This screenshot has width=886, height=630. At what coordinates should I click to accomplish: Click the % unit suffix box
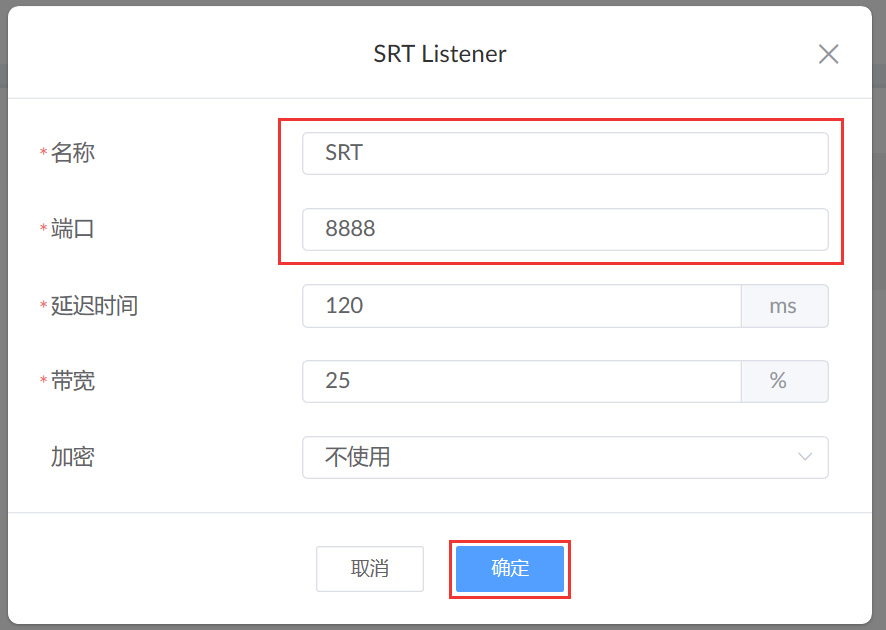tap(784, 381)
